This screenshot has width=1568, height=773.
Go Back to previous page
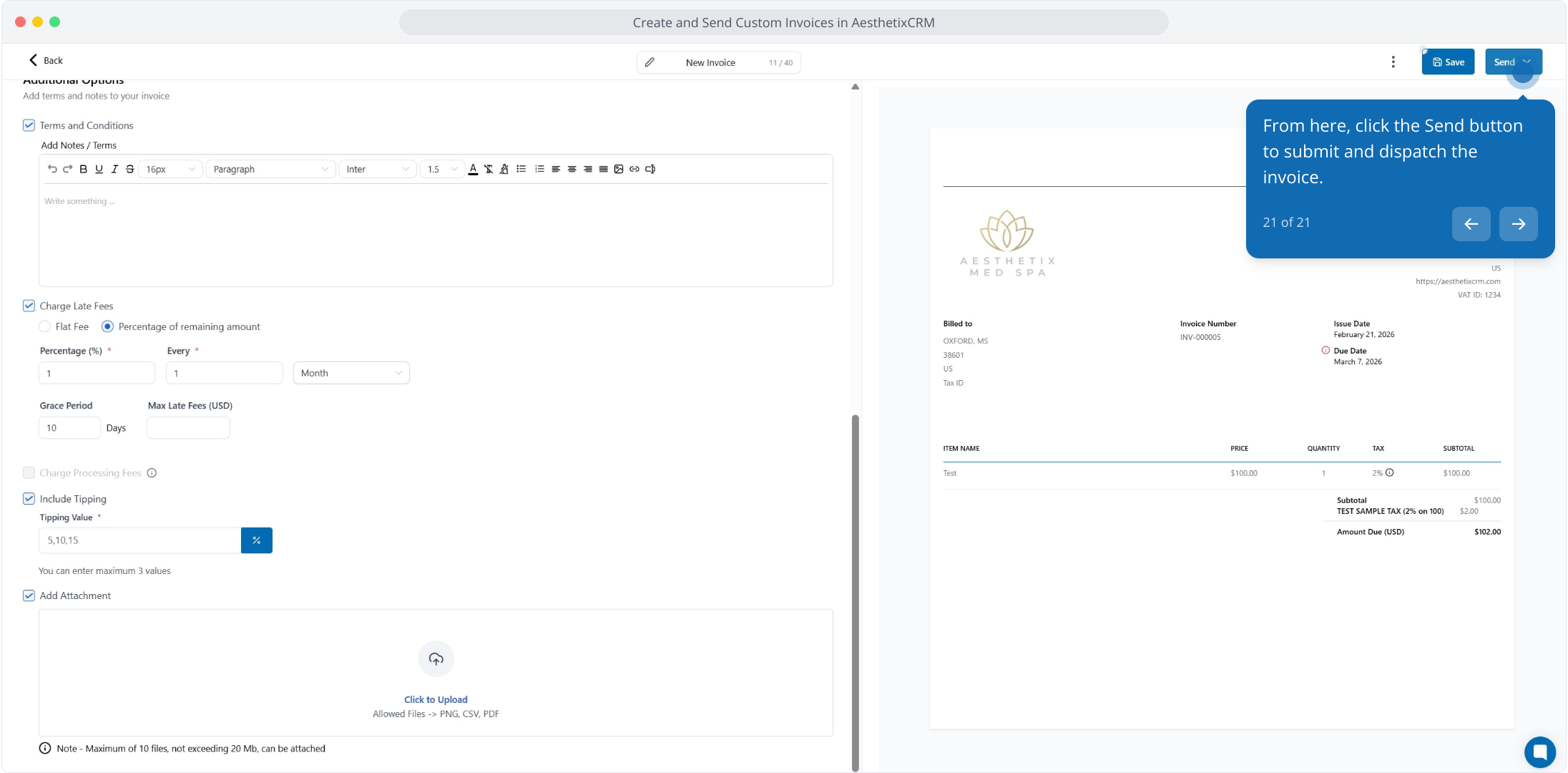pyautogui.click(x=46, y=60)
